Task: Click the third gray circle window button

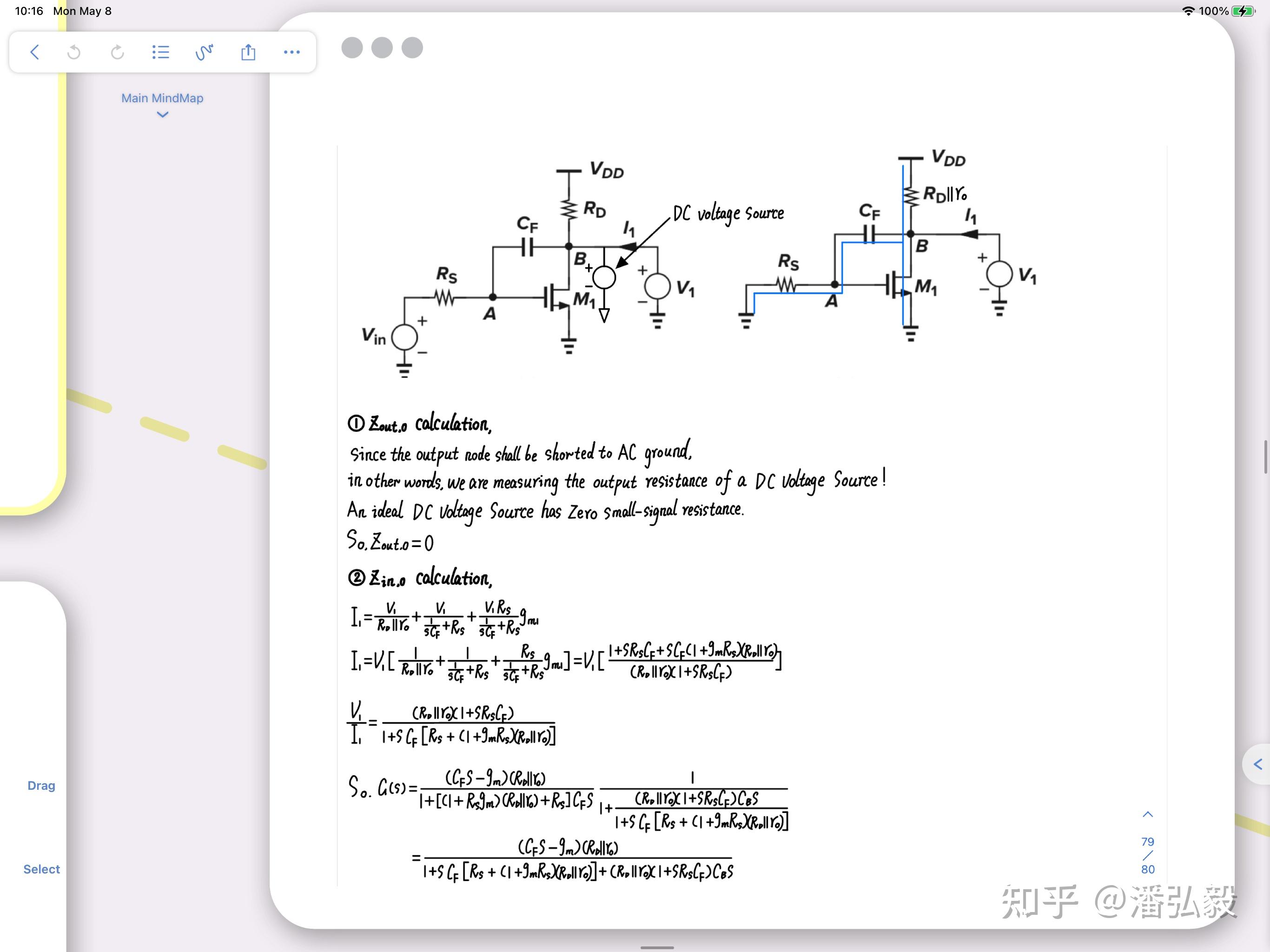Action: (412, 48)
